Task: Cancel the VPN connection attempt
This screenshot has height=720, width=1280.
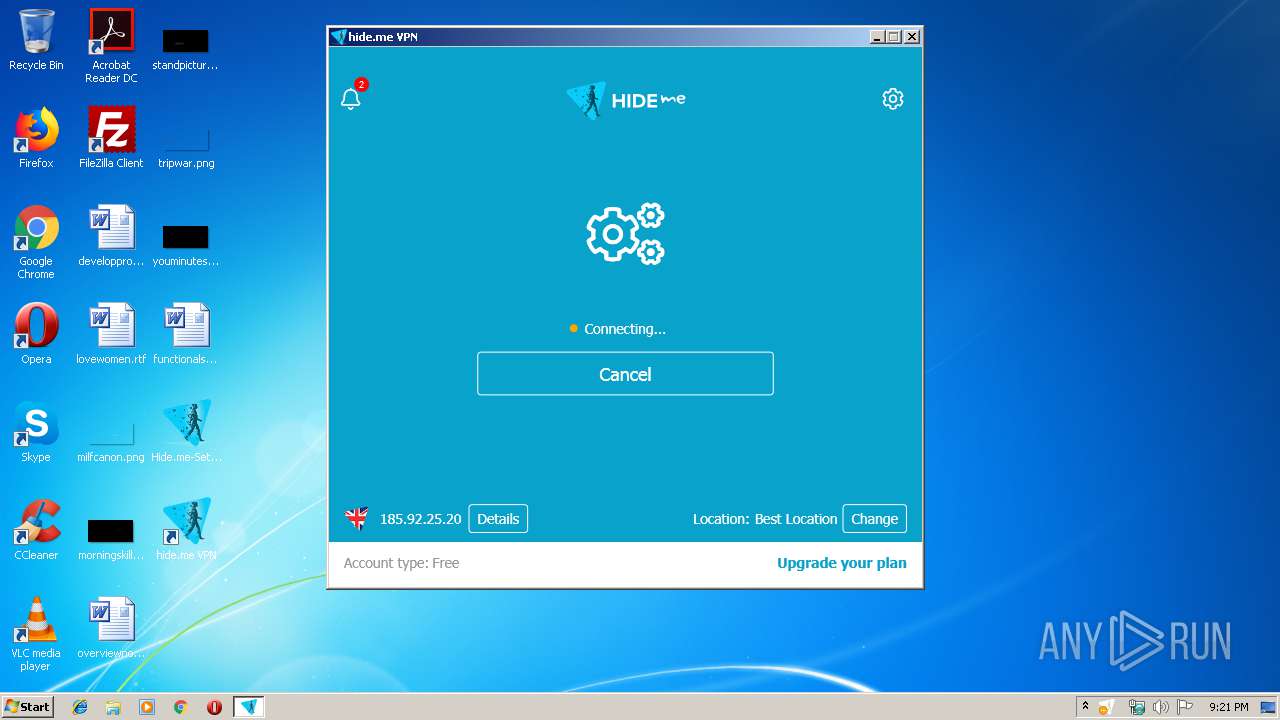Action: click(625, 374)
